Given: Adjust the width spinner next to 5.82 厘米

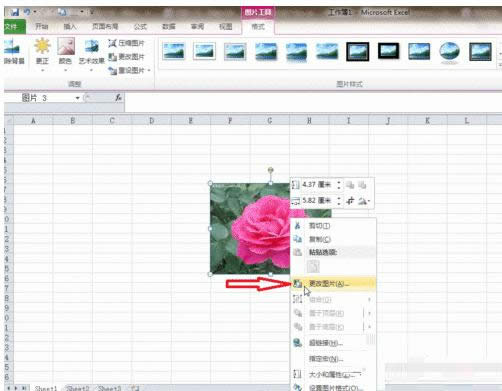Looking at the screenshot, I should tap(339, 200).
